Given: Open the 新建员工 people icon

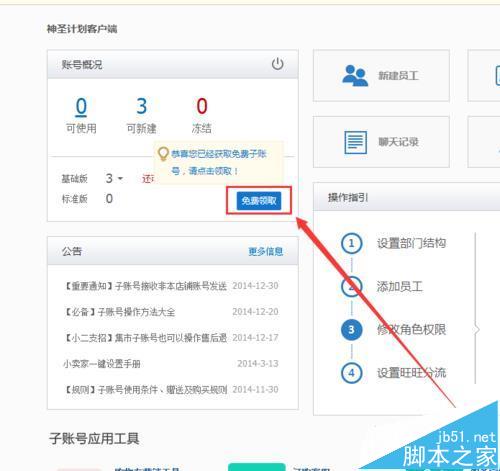Looking at the screenshot, I should [x=355, y=76].
